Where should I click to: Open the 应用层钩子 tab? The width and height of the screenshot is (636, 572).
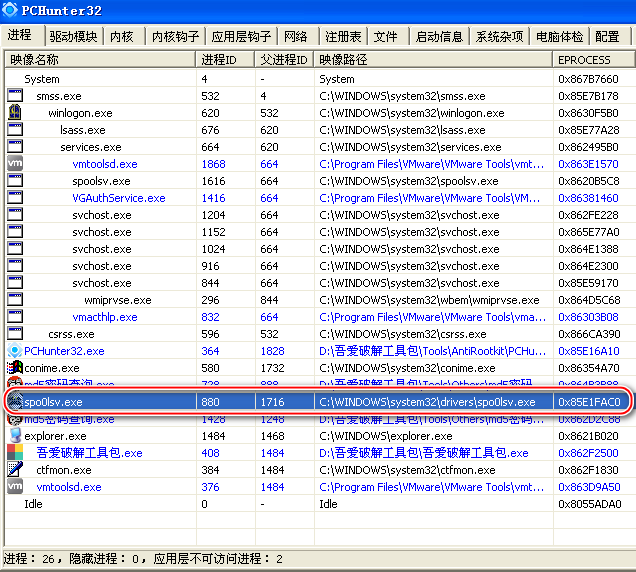[241, 37]
